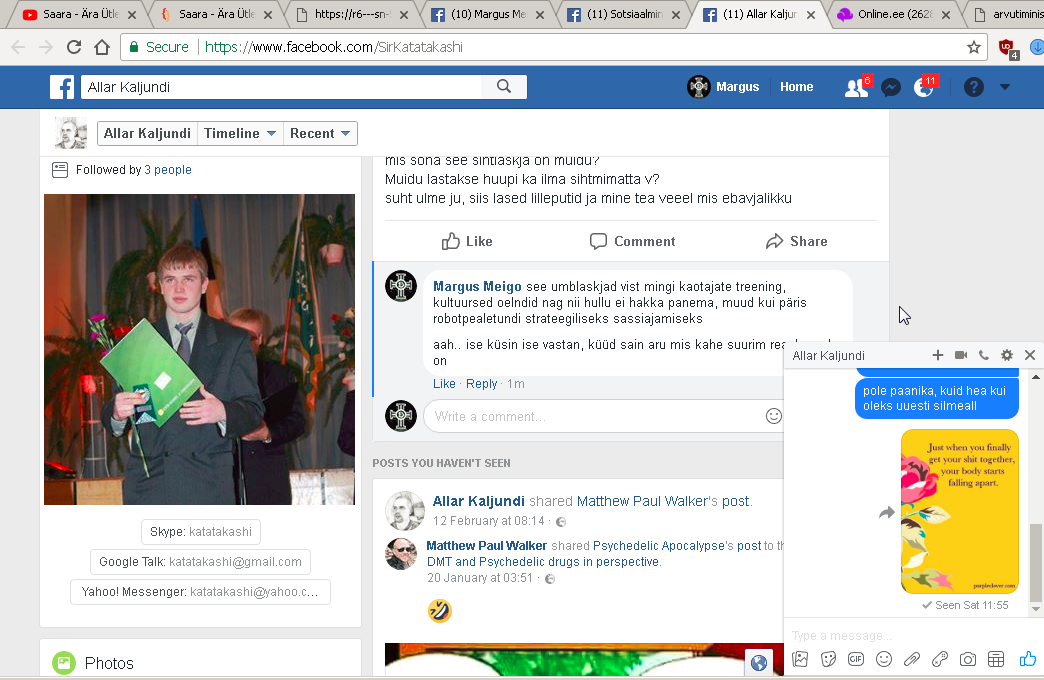Choose a sticker in chat toolbar
Screen dimensions: 1044x680
pyautogui.click(x=828, y=659)
